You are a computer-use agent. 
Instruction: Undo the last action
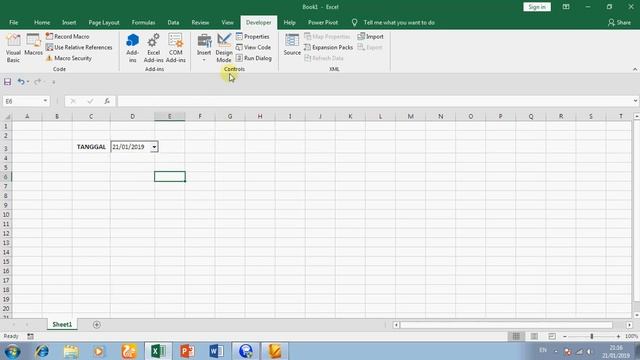tap(20, 82)
